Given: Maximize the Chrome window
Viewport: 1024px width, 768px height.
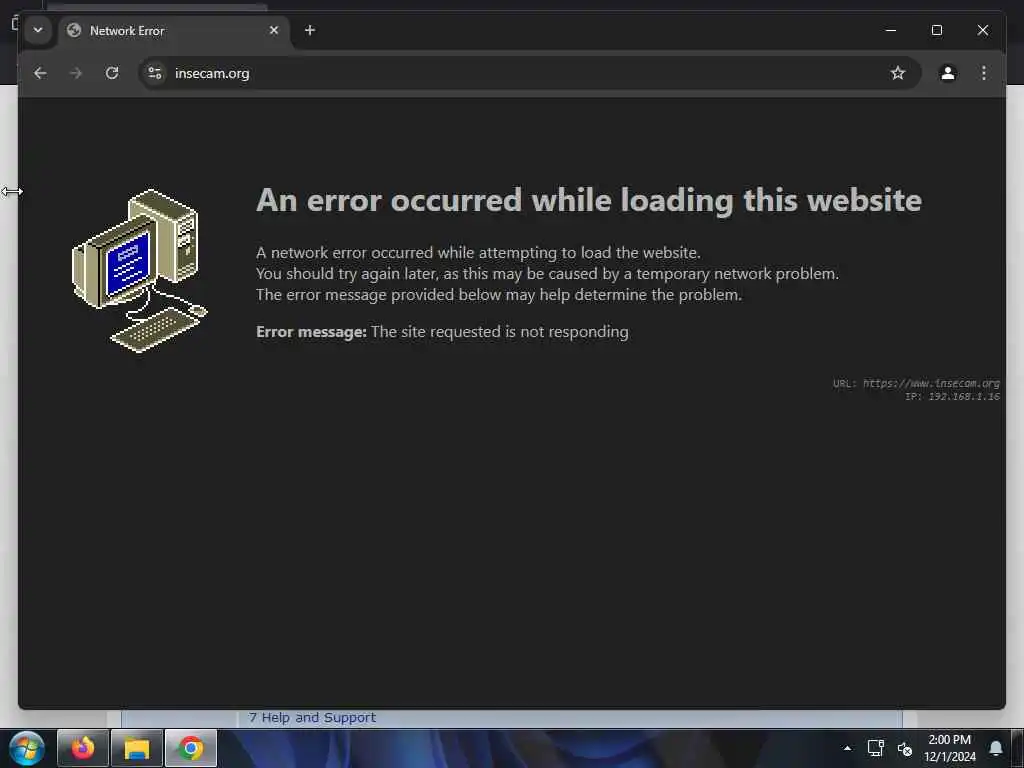Looking at the screenshot, I should pos(936,30).
